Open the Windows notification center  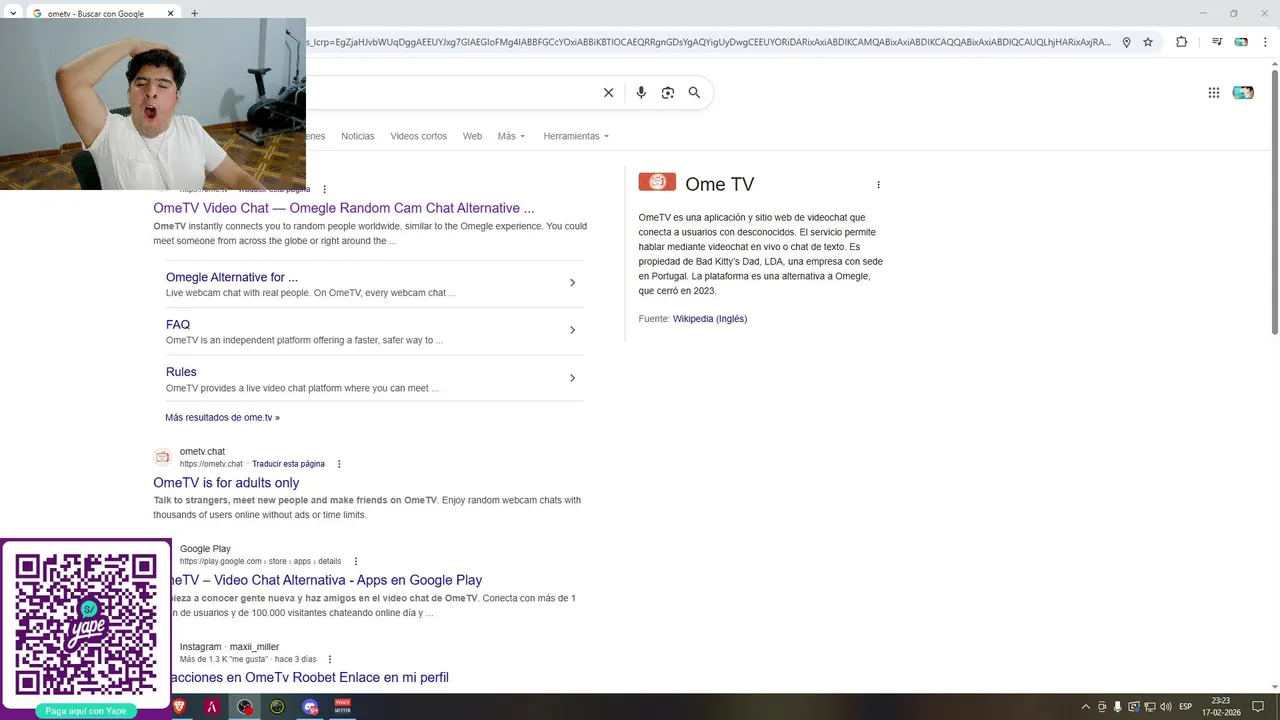pos(1258,707)
